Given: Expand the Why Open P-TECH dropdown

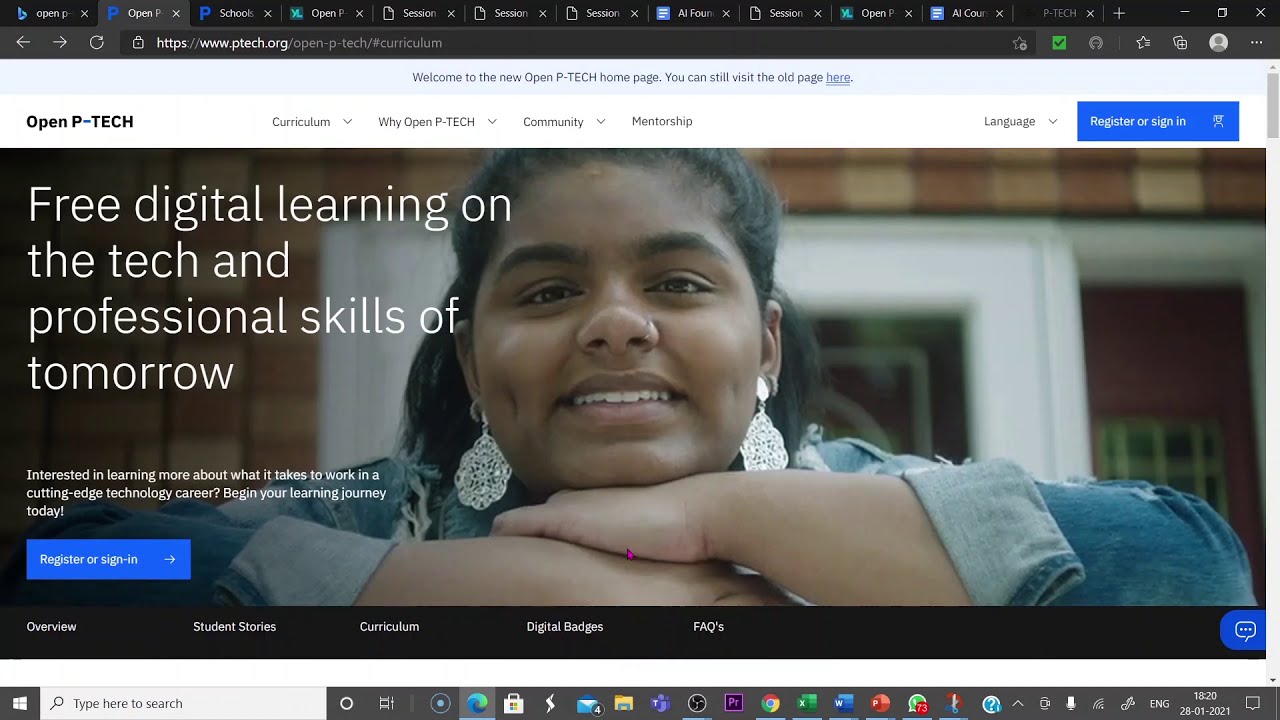Looking at the screenshot, I should (437, 121).
